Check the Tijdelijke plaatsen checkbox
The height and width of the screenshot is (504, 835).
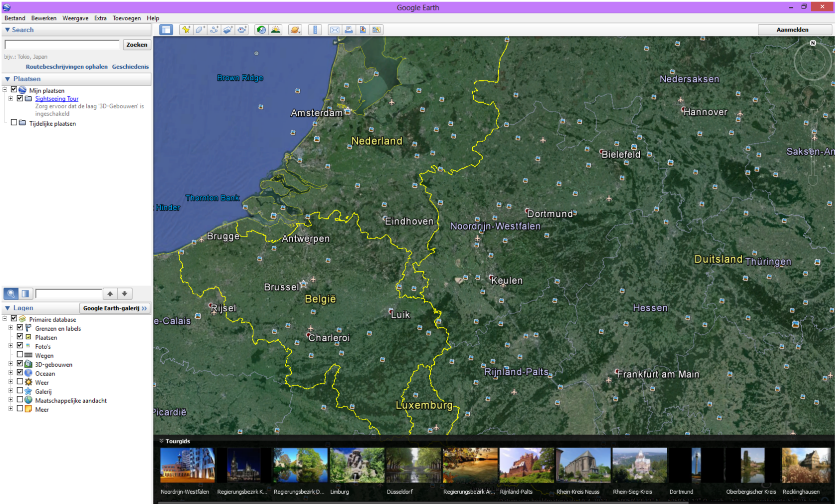tap(14, 123)
